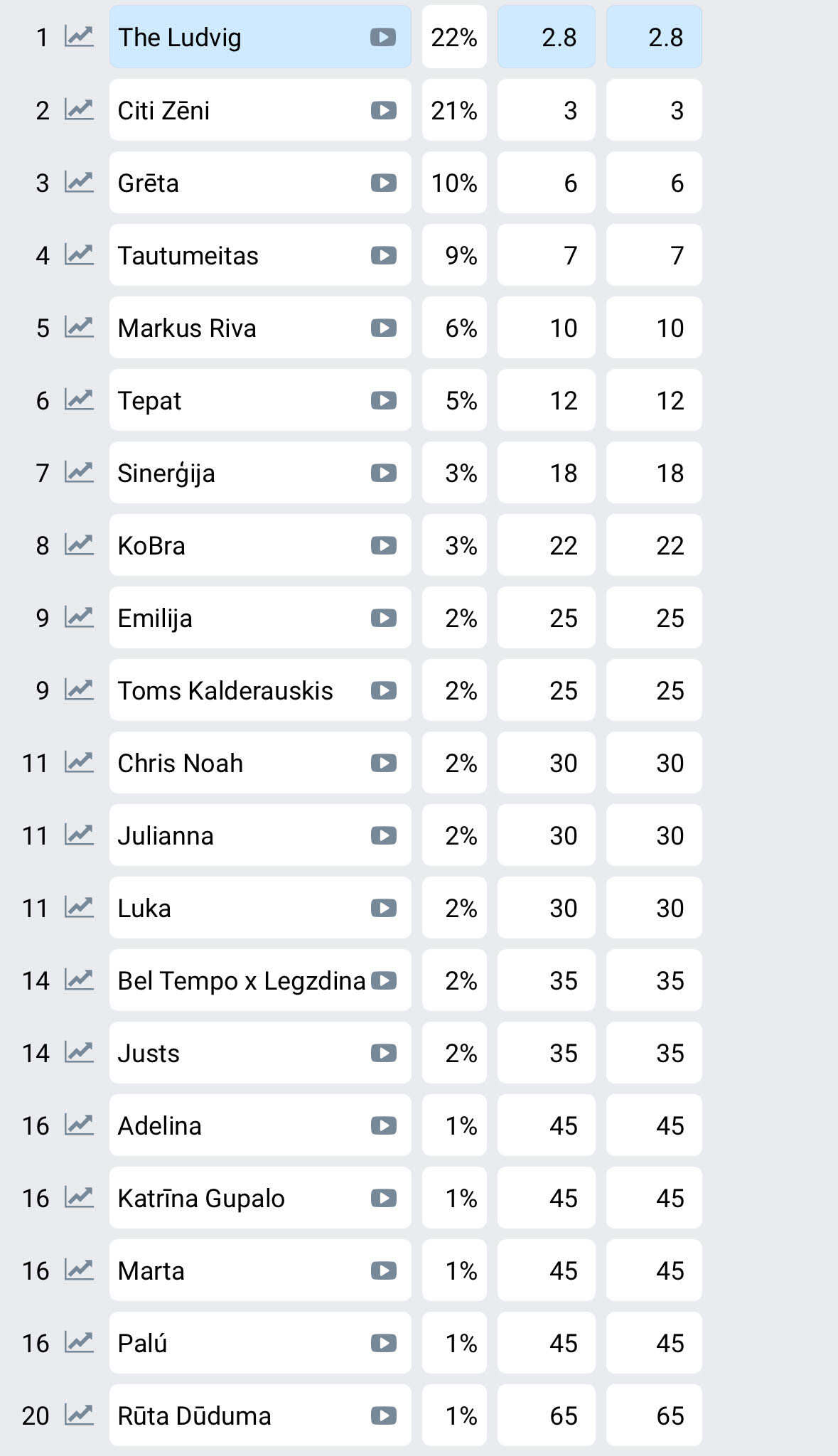Play the Tepat entry video
Screen dimensions: 838x1456
coord(383,400)
